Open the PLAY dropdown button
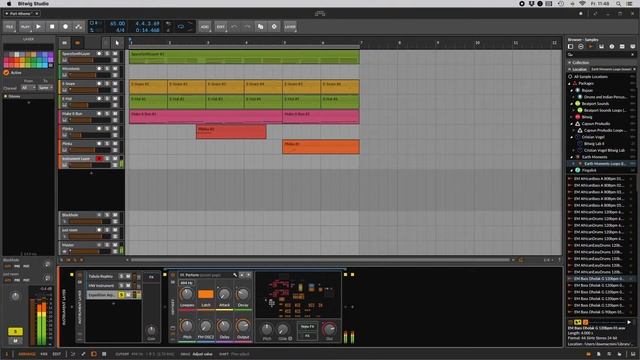Image resolution: width=640 pixels, height=360 pixels. click(x=25, y=27)
